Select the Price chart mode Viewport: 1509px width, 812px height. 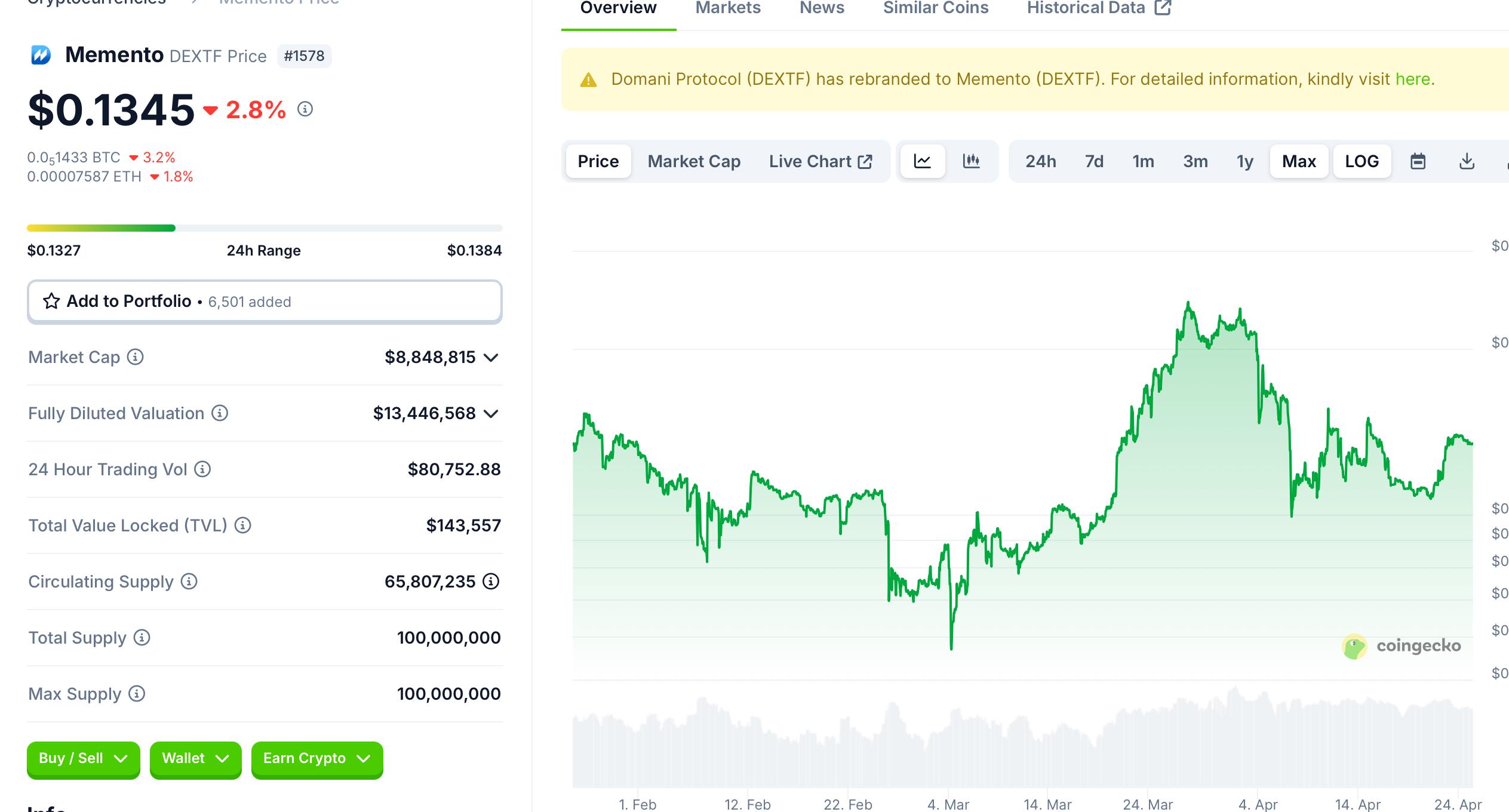pos(598,161)
